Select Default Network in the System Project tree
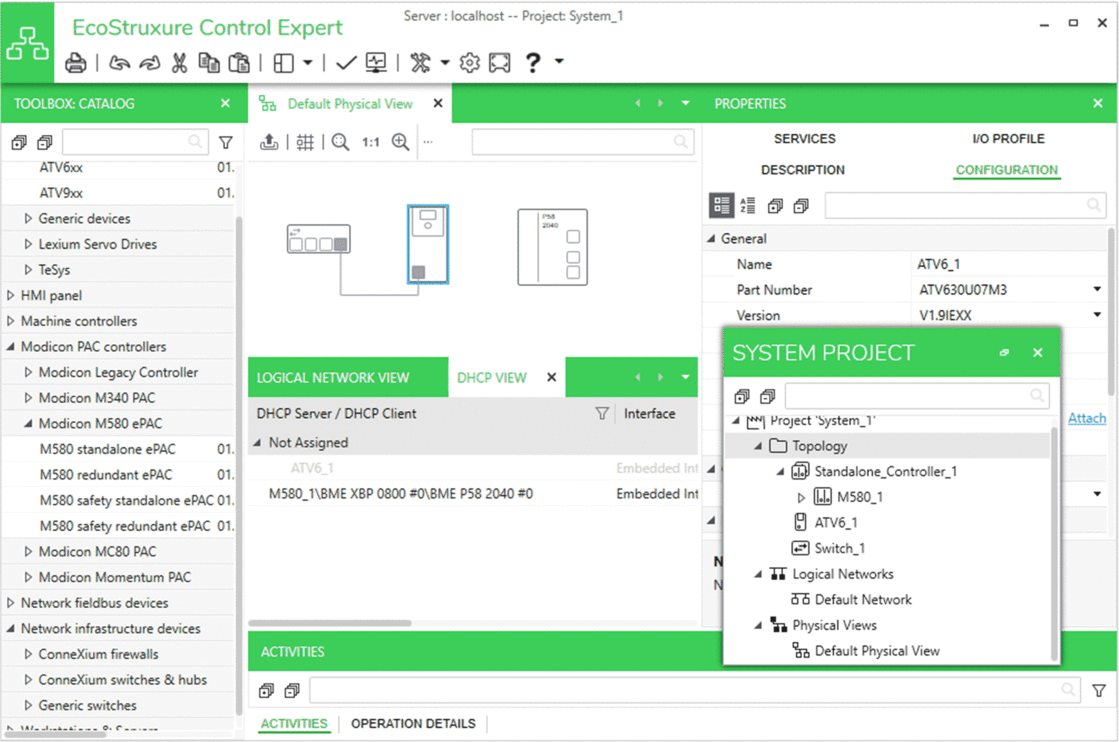The width and height of the screenshot is (1119, 742). 863,599
